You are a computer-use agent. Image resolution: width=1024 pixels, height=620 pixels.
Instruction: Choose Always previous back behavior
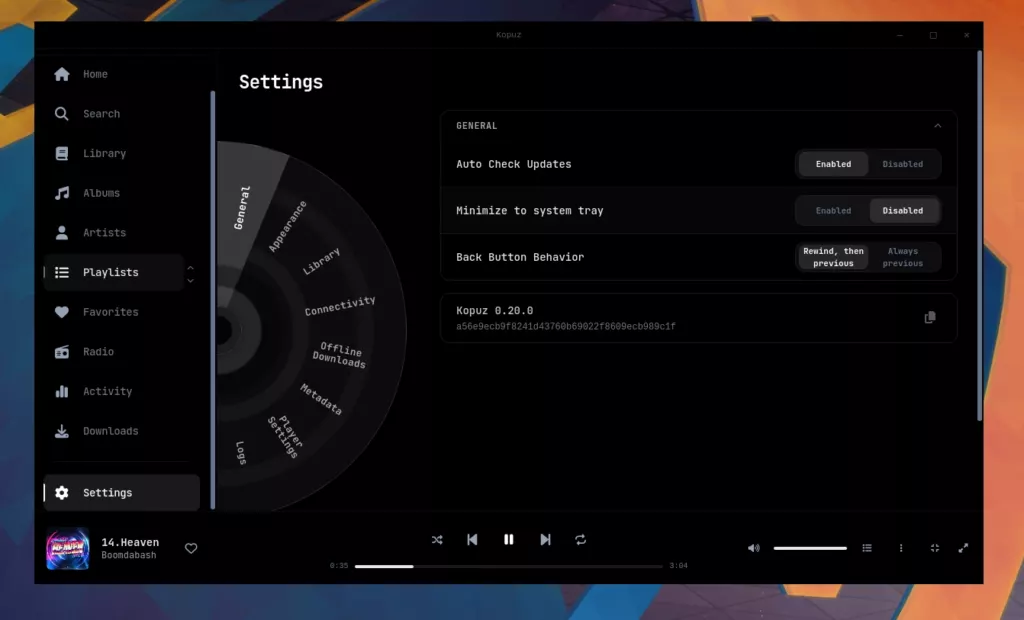(x=903, y=257)
